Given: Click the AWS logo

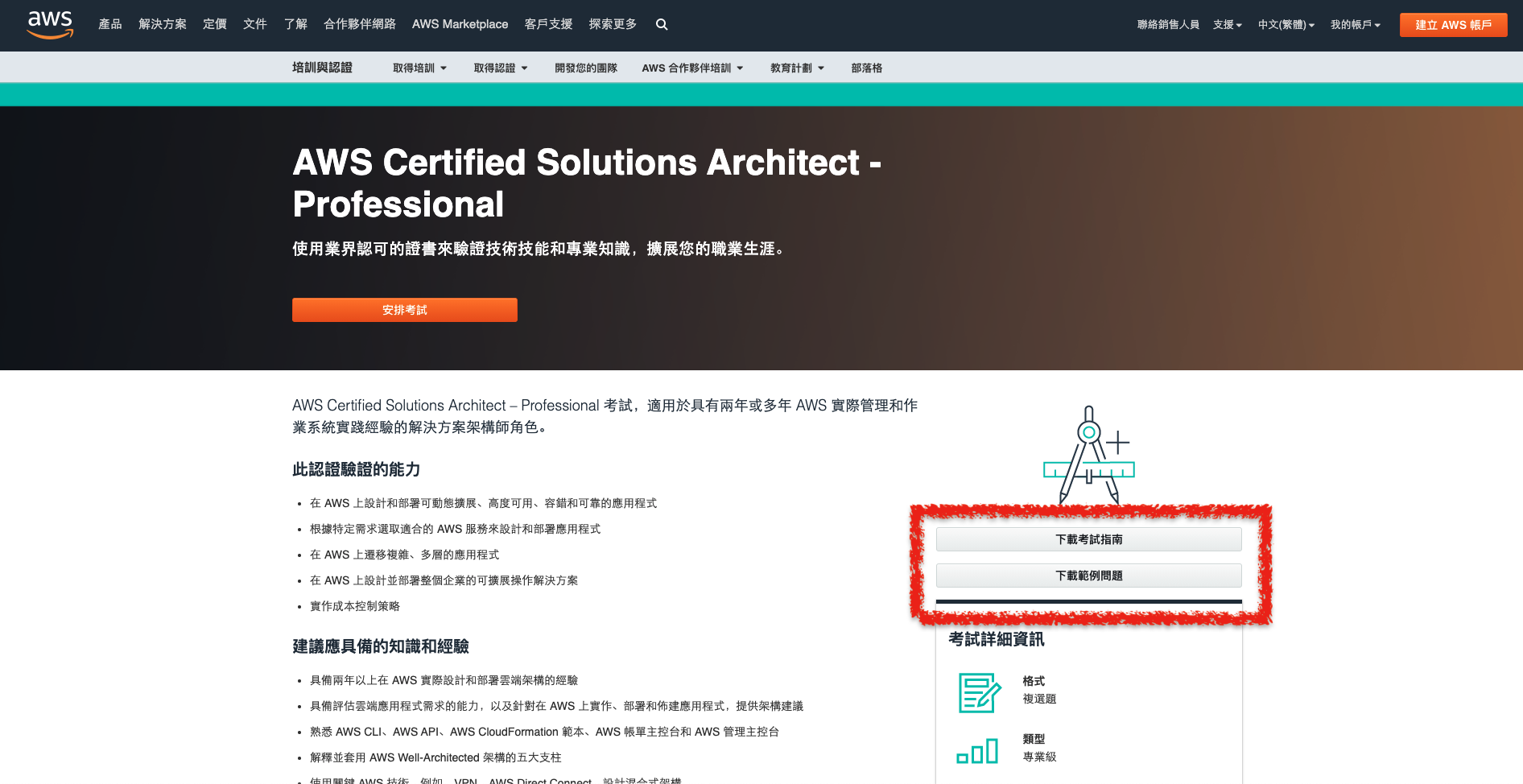Looking at the screenshot, I should pyautogui.click(x=49, y=25).
